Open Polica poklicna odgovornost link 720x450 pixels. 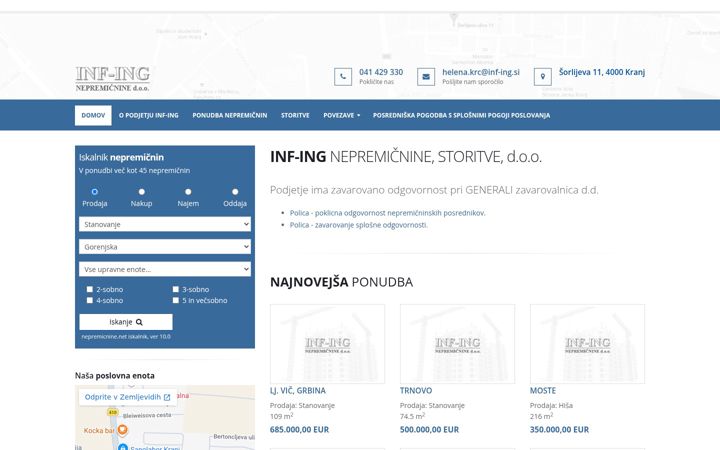pos(388,213)
